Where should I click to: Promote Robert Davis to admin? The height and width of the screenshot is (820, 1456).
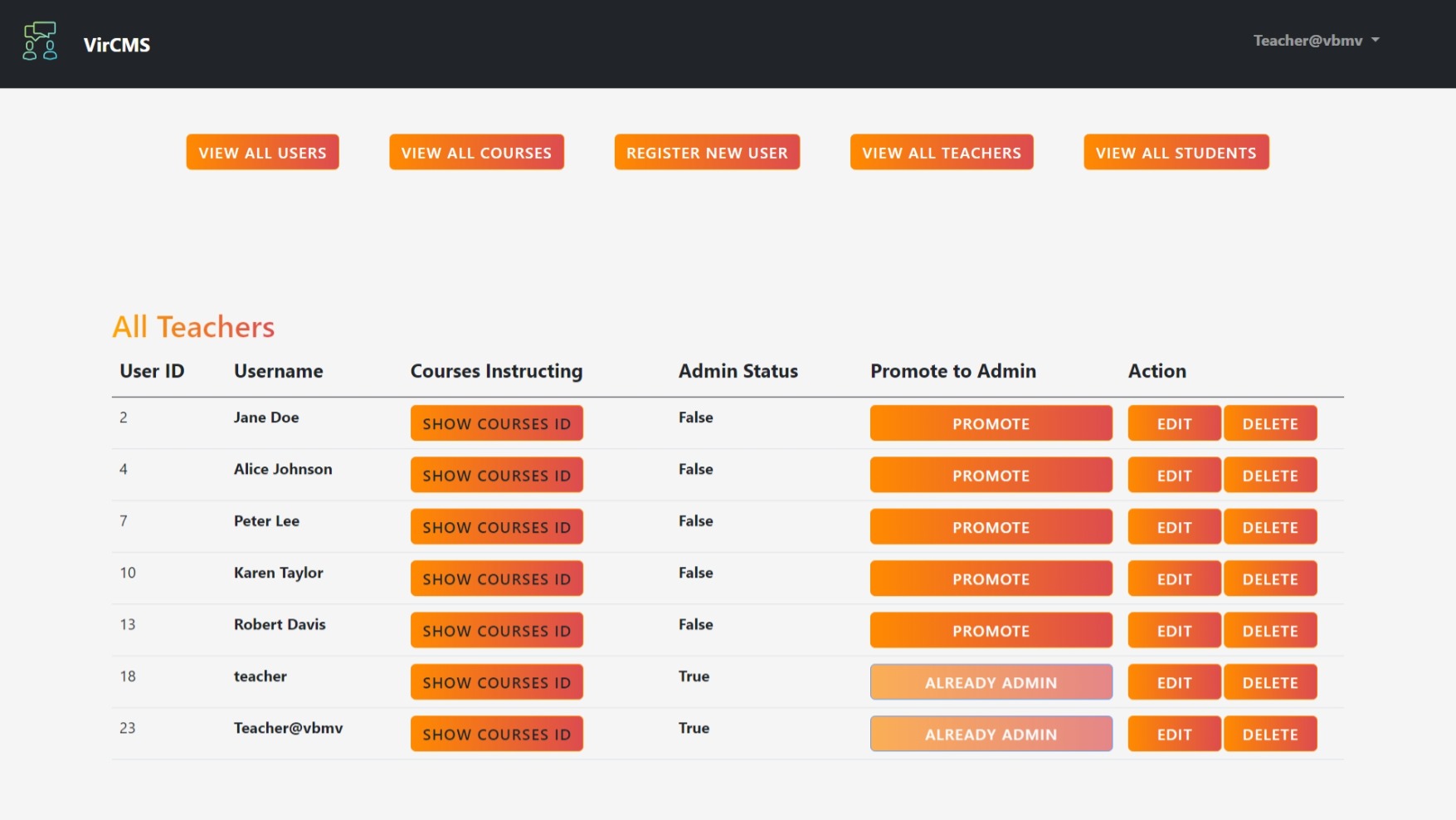click(x=991, y=630)
